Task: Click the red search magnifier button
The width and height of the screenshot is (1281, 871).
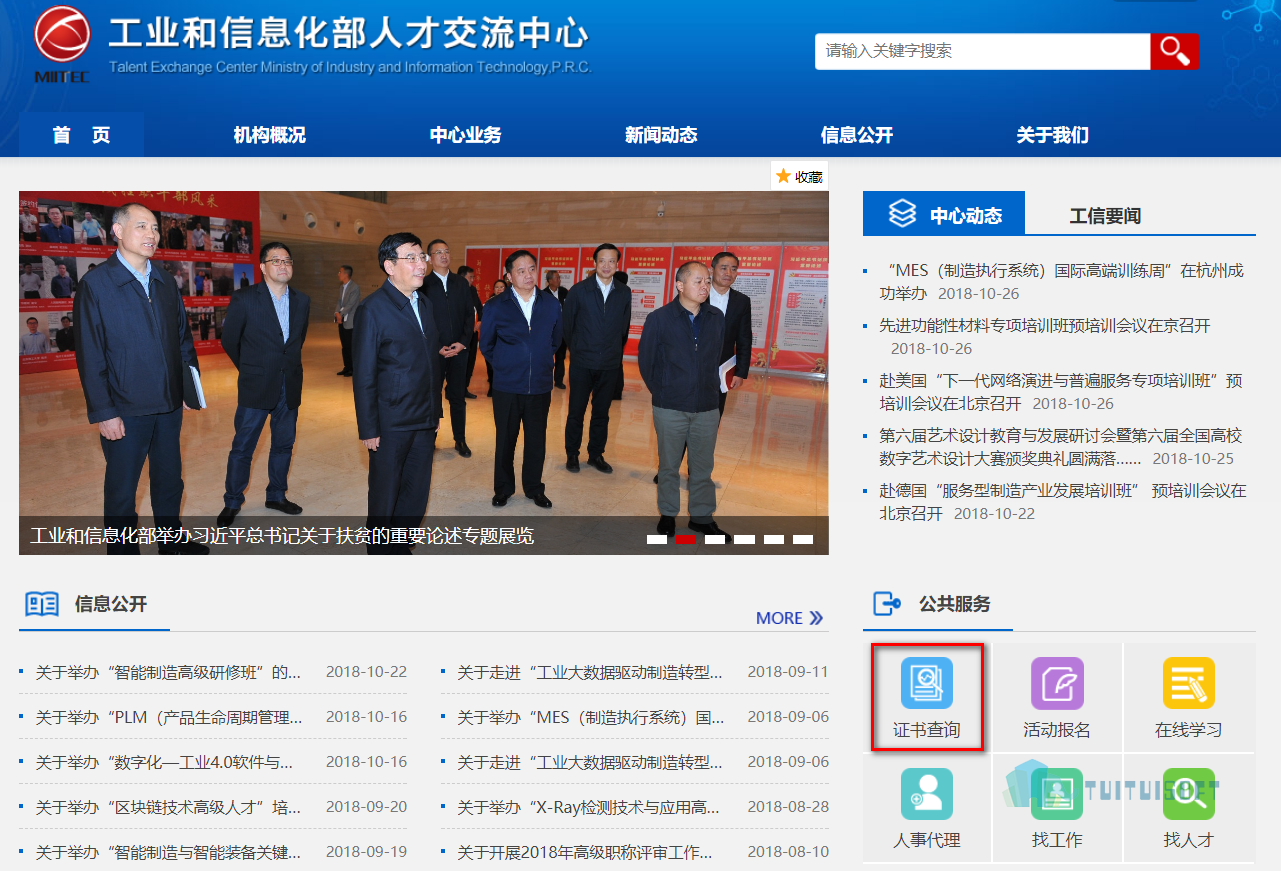Action: click(1174, 51)
